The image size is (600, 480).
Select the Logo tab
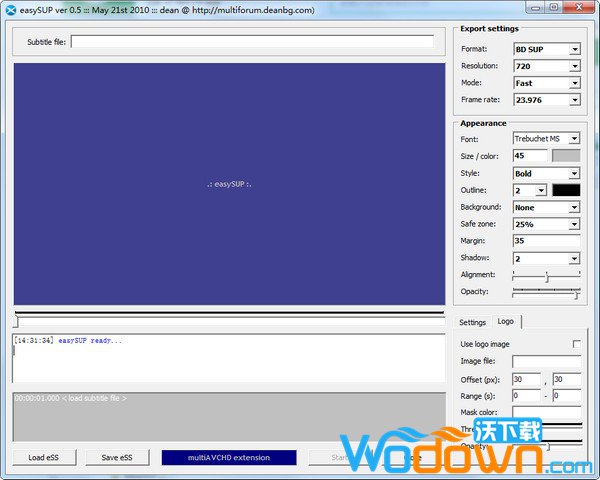pos(506,322)
